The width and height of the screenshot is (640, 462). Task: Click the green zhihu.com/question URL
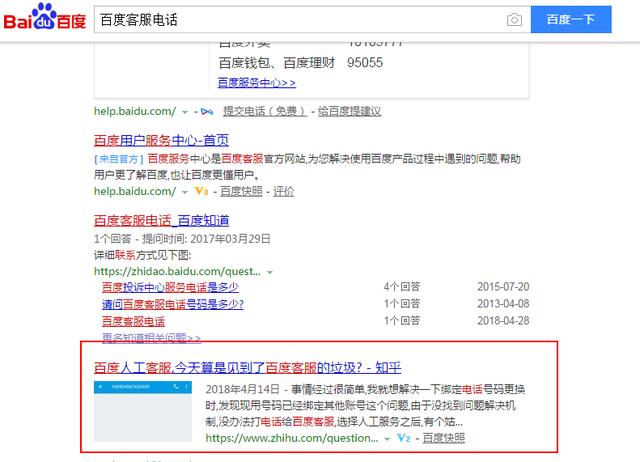pyautogui.click(x=292, y=438)
